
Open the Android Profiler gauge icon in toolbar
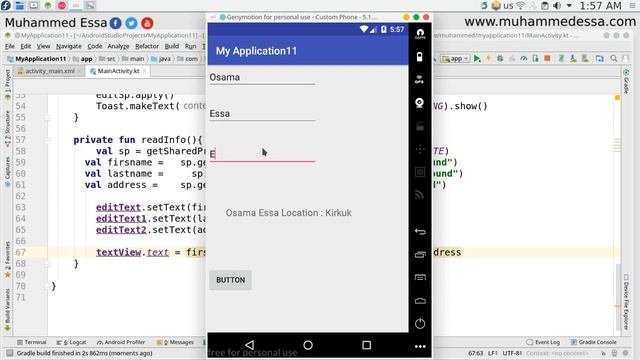click(524, 59)
